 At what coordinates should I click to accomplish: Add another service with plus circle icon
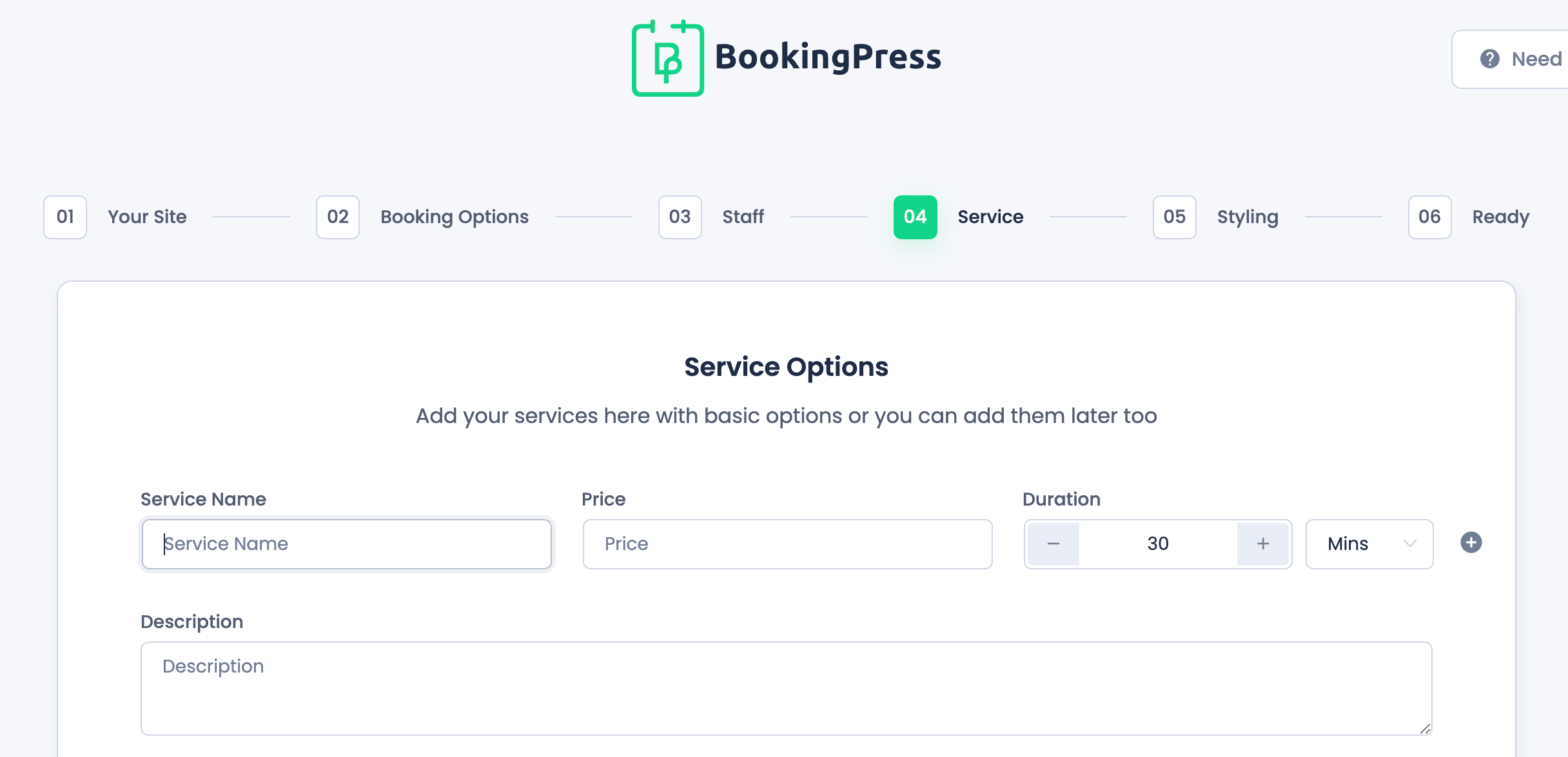pyautogui.click(x=1471, y=542)
